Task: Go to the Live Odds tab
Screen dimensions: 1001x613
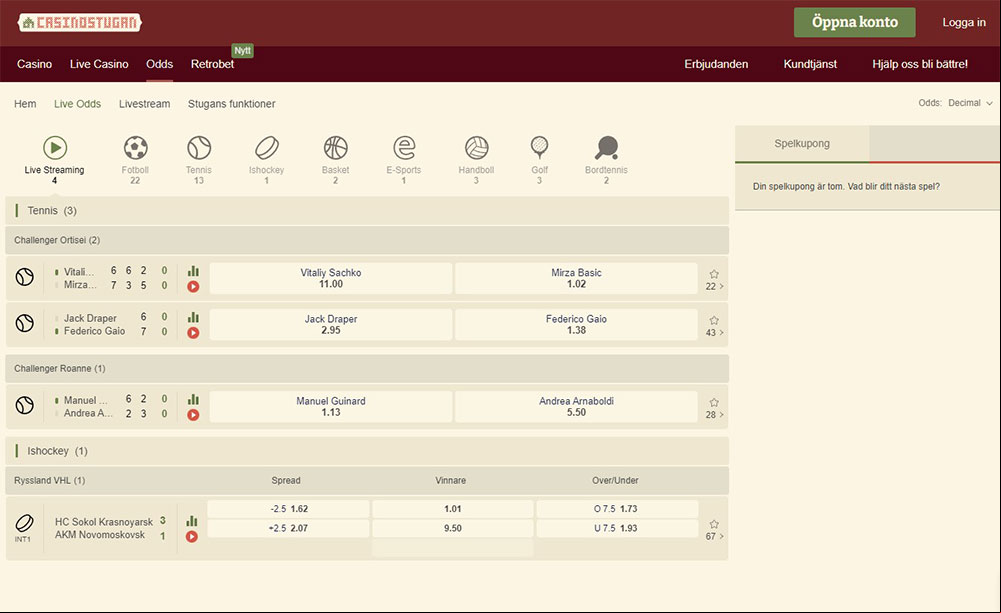Action: pyautogui.click(x=77, y=103)
